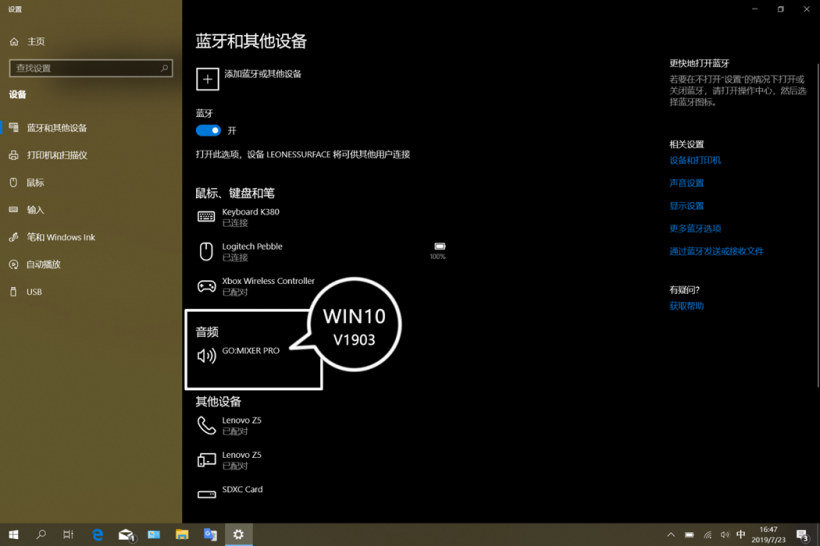The height and width of the screenshot is (546, 820).
Task: Click the 添加蓝牙或其他设备 label
Action: pyautogui.click(x=263, y=74)
